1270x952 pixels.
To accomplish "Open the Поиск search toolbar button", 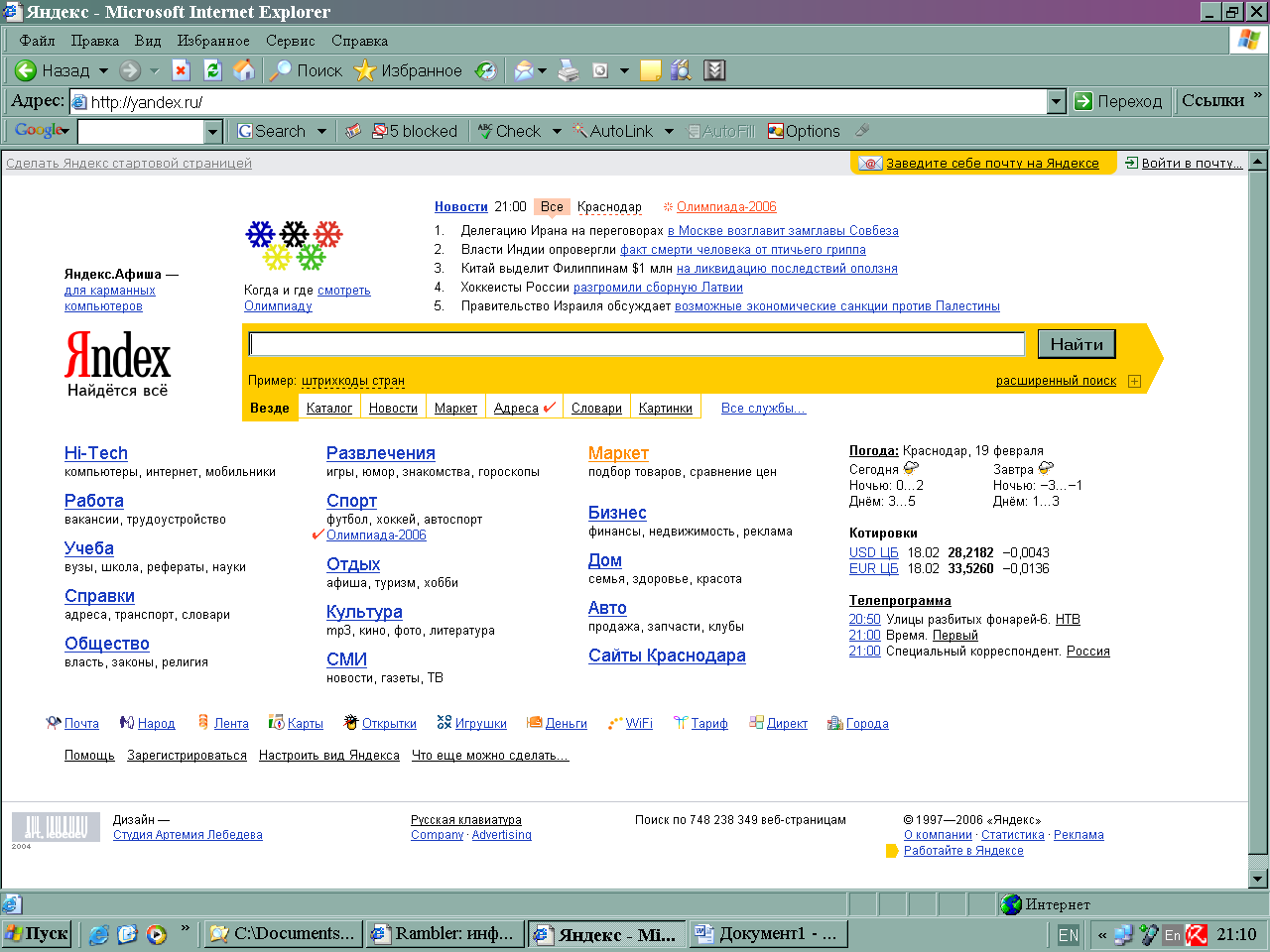I will pos(306,70).
